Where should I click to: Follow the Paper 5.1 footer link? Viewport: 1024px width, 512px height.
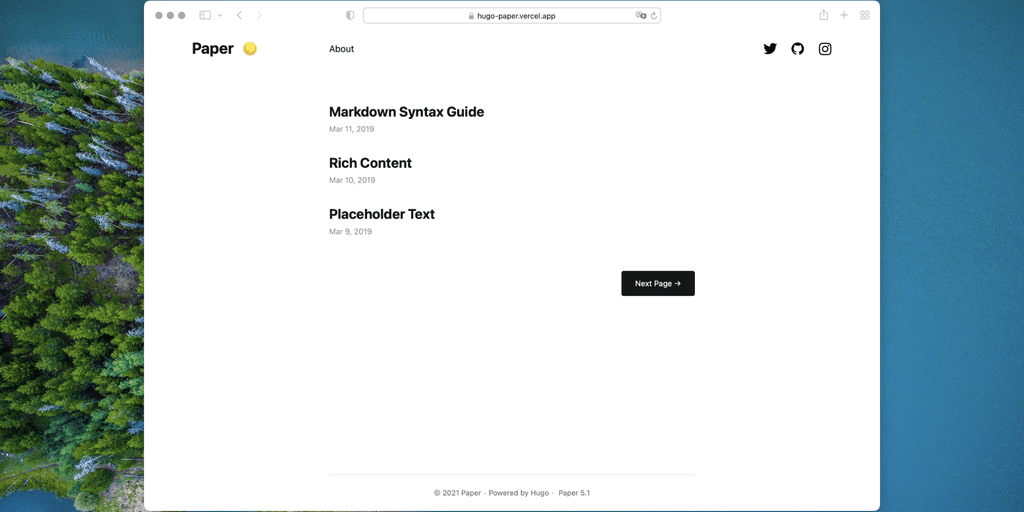574,493
